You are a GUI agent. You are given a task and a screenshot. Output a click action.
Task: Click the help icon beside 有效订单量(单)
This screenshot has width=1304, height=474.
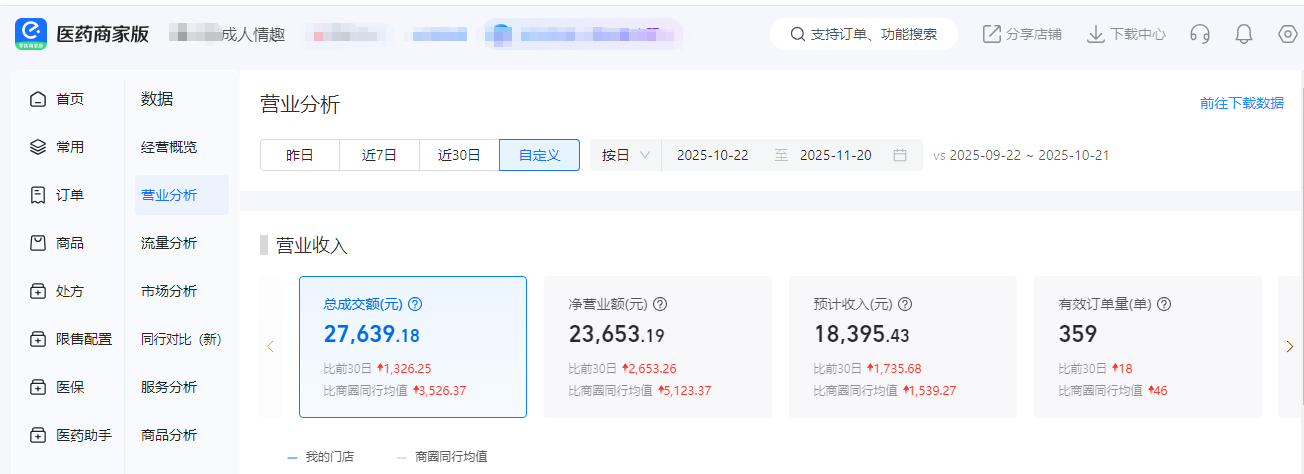coord(1164,304)
